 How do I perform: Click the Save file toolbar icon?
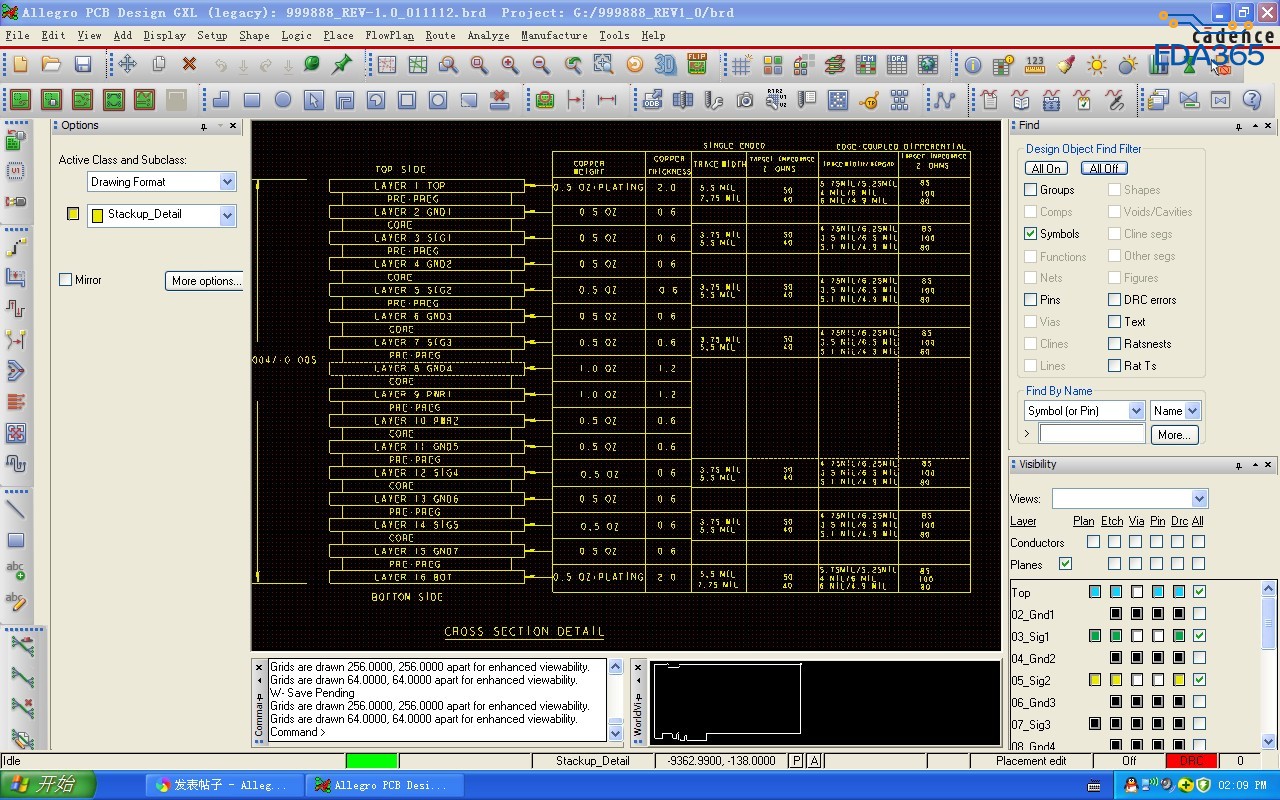coord(83,65)
